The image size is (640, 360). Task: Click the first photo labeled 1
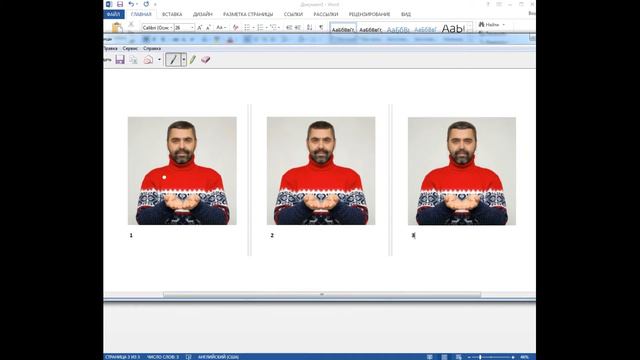pos(182,171)
